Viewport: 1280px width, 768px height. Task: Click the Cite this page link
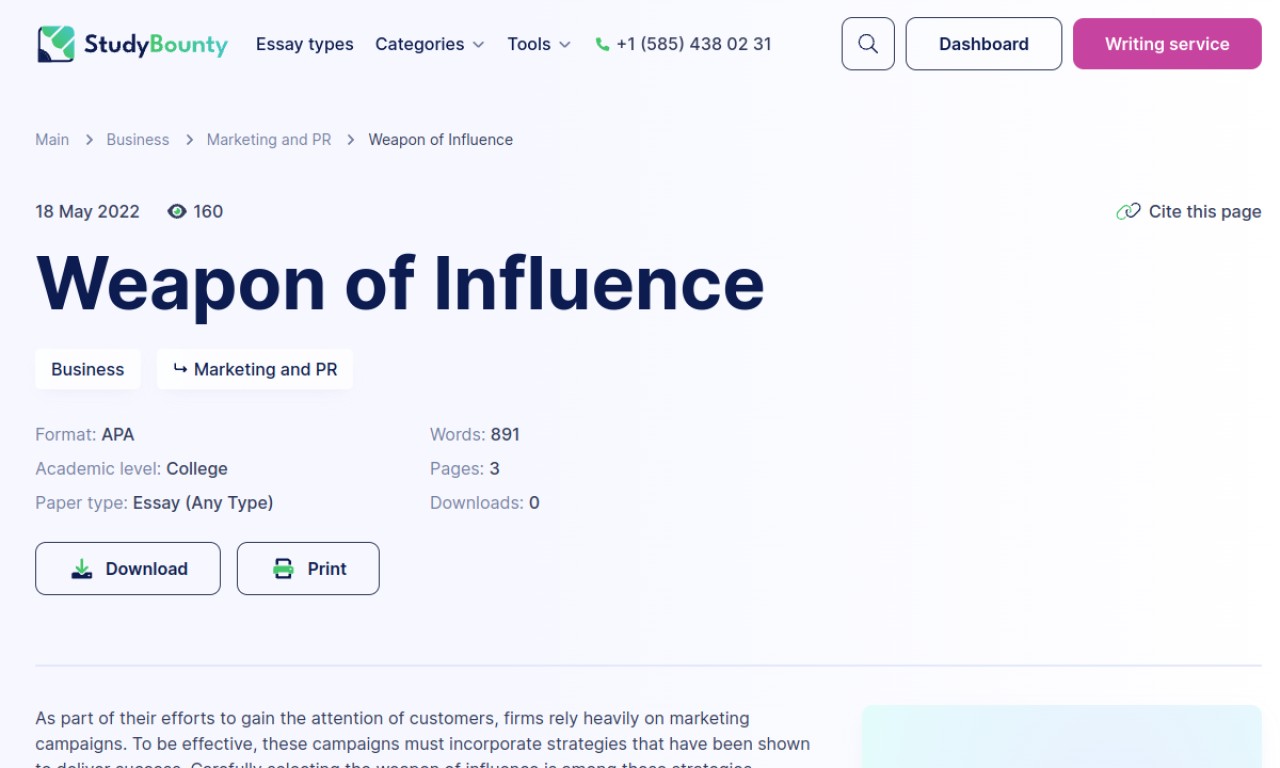pyautogui.click(x=1204, y=211)
